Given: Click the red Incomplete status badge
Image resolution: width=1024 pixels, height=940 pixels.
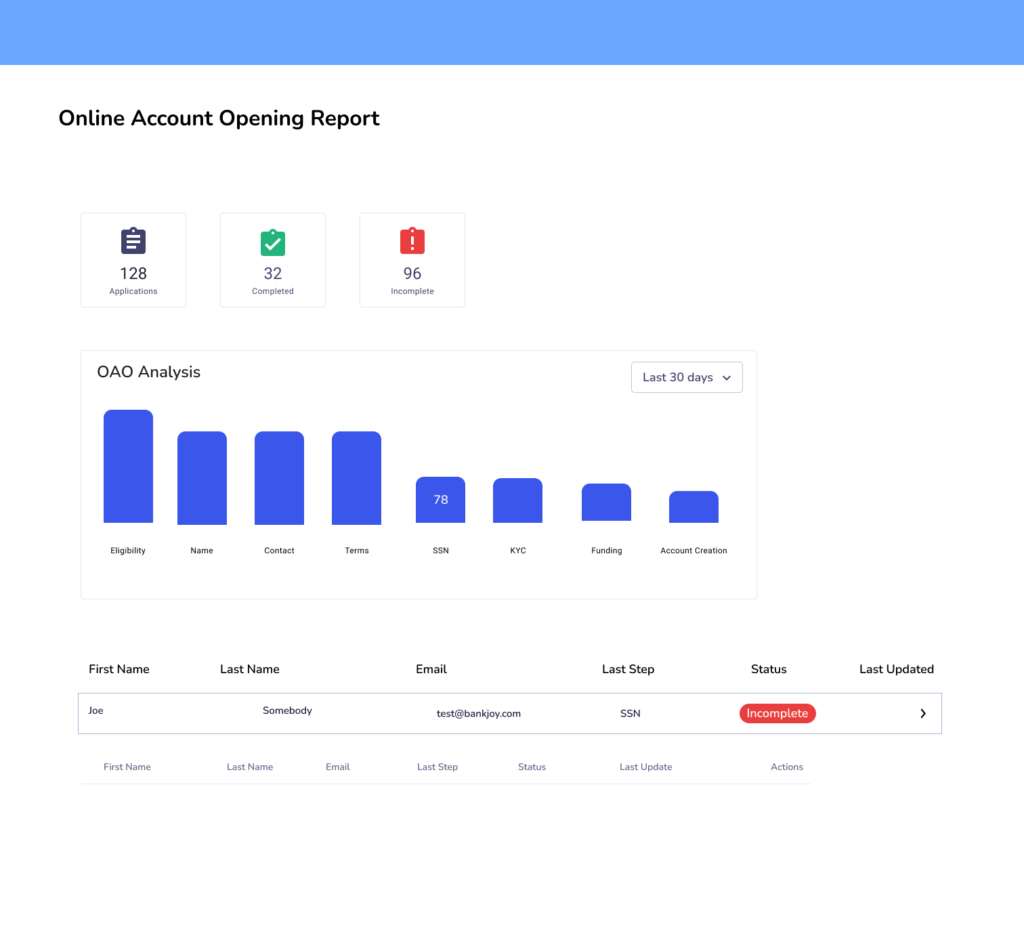Looking at the screenshot, I should (x=777, y=713).
